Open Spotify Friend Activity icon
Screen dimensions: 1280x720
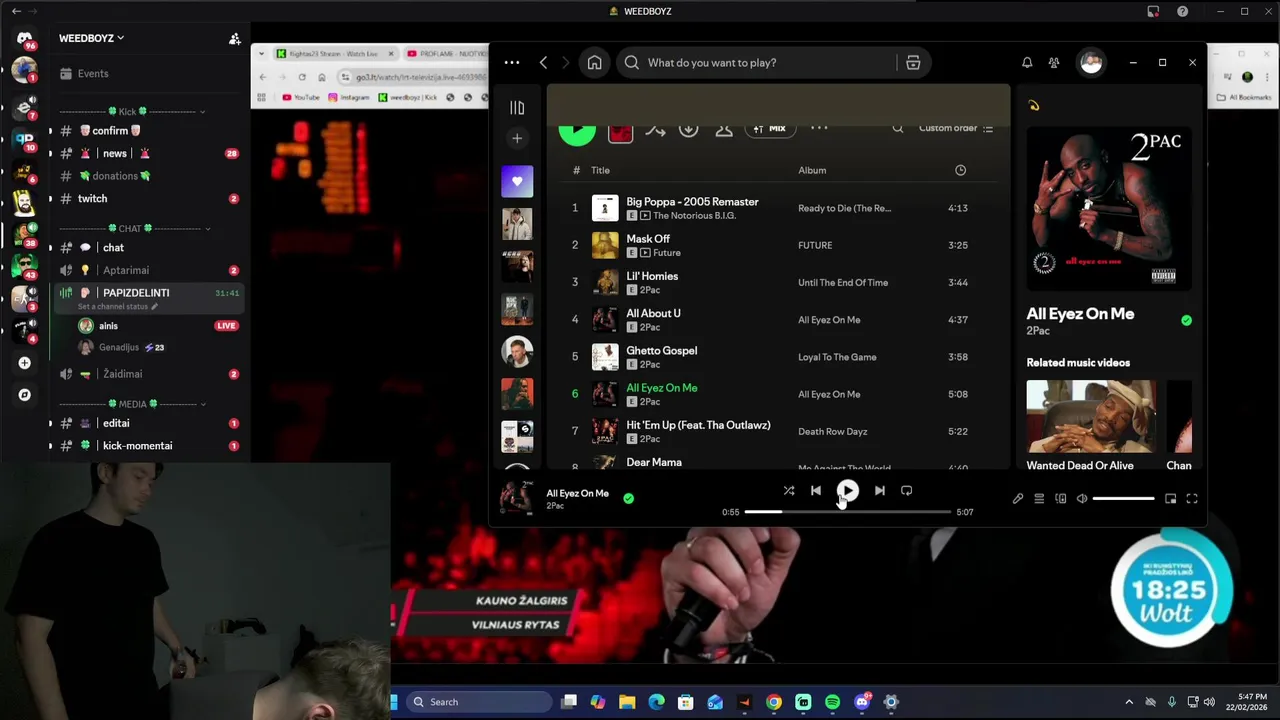(x=1054, y=62)
